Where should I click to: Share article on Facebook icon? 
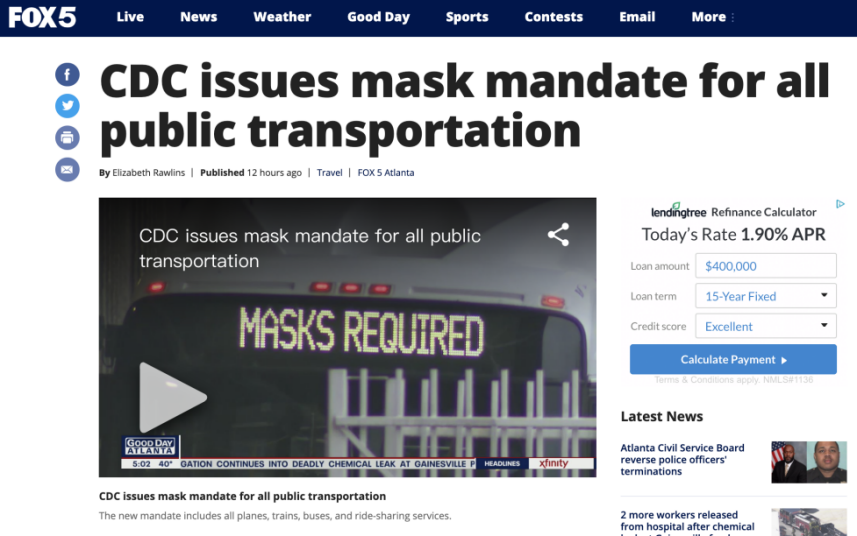(67, 74)
